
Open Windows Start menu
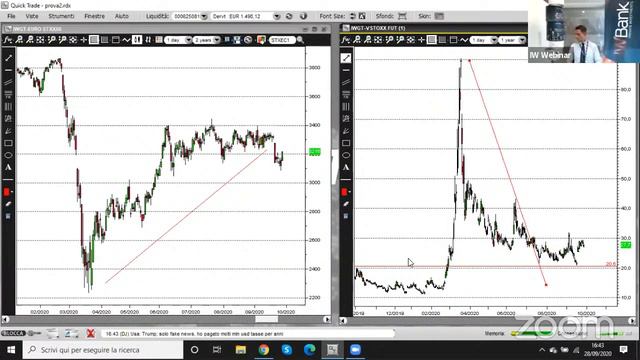(11, 350)
